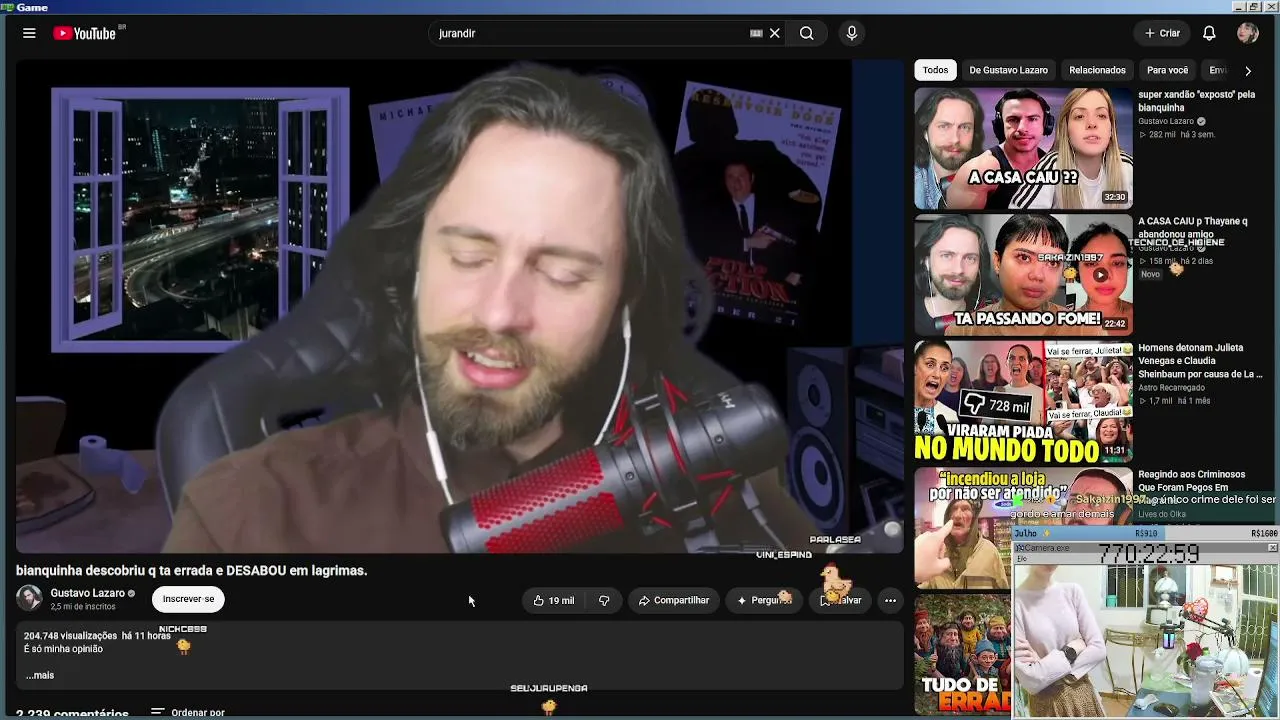This screenshot has height=720, width=1280.
Task: Open the Lives do Oika channel link
Action: coord(1162,514)
